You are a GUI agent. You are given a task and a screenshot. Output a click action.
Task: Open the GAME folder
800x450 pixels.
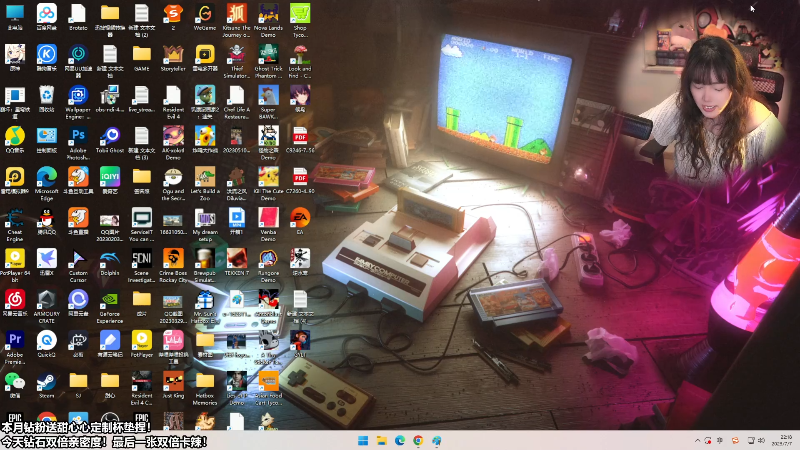pyautogui.click(x=141, y=58)
